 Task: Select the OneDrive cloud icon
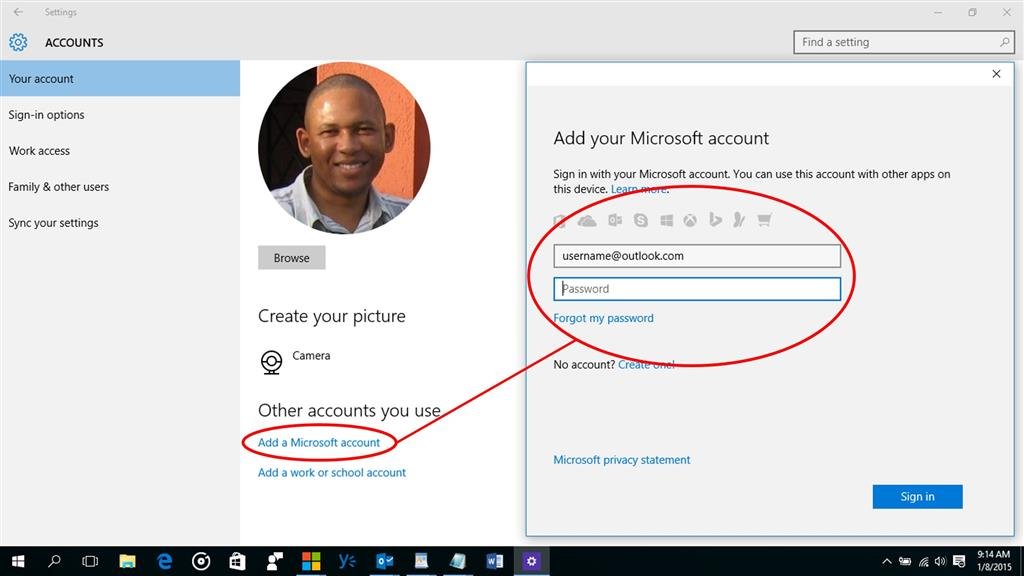[587, 220]
